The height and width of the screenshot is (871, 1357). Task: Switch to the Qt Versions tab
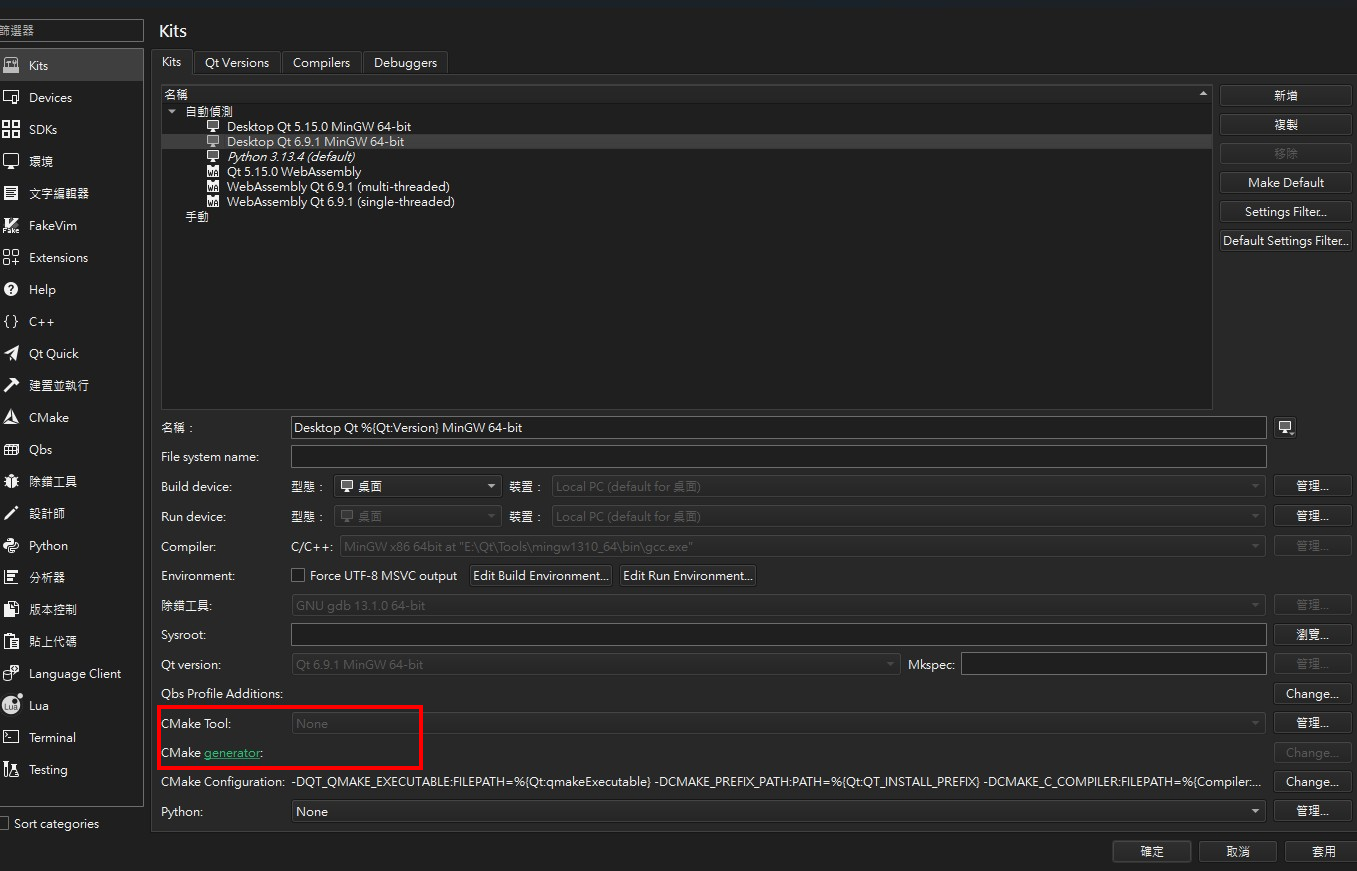(237, 62)
